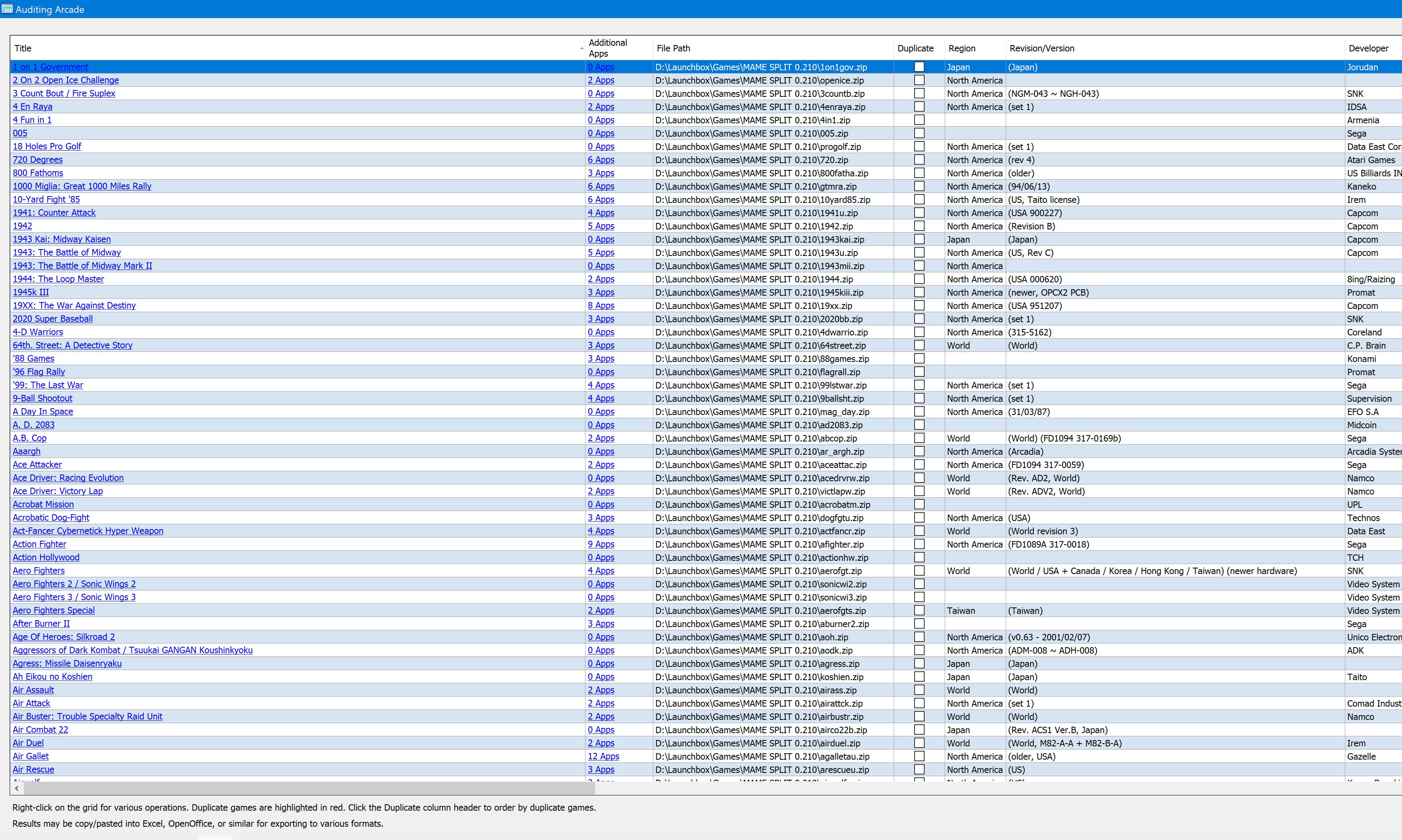Open 64th. Street: A Detective Story link

(72, 345)
